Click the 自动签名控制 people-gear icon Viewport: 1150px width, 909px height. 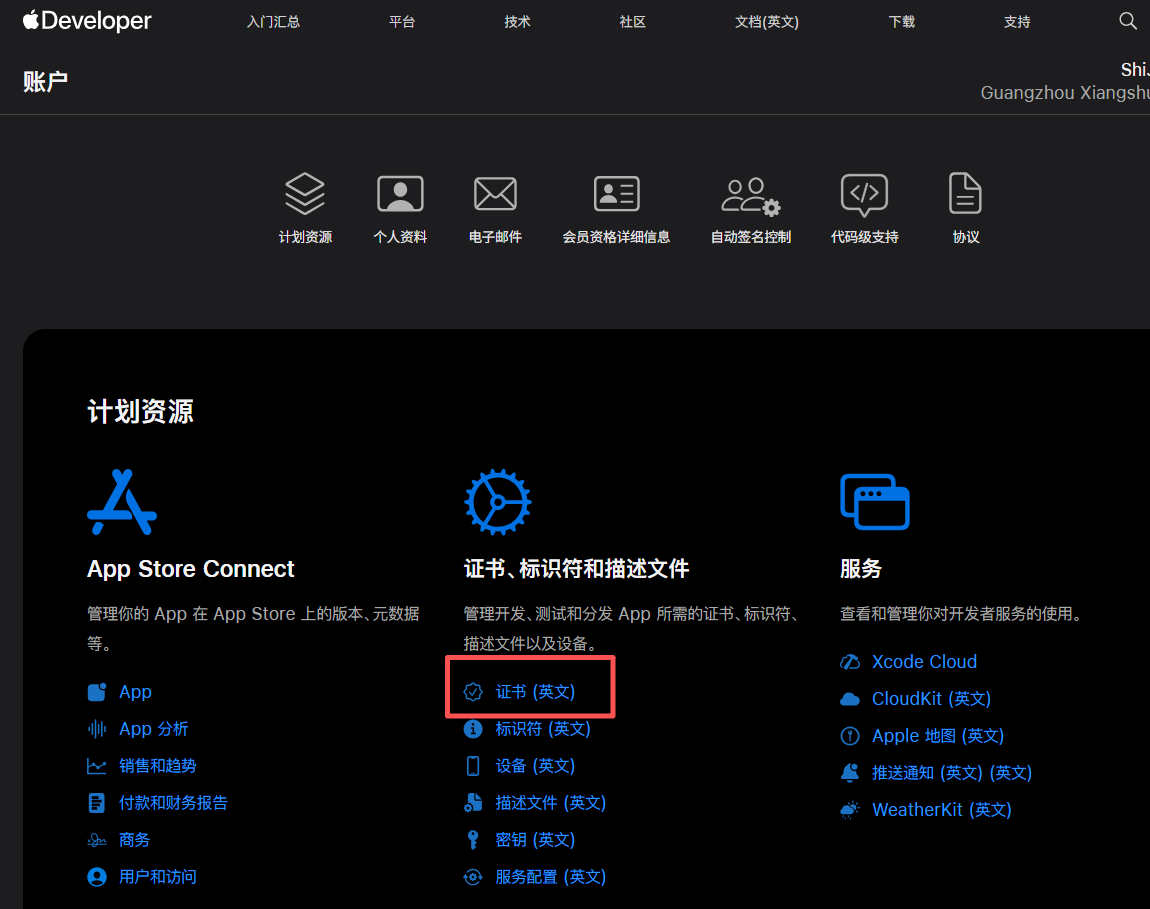point(751,196)
